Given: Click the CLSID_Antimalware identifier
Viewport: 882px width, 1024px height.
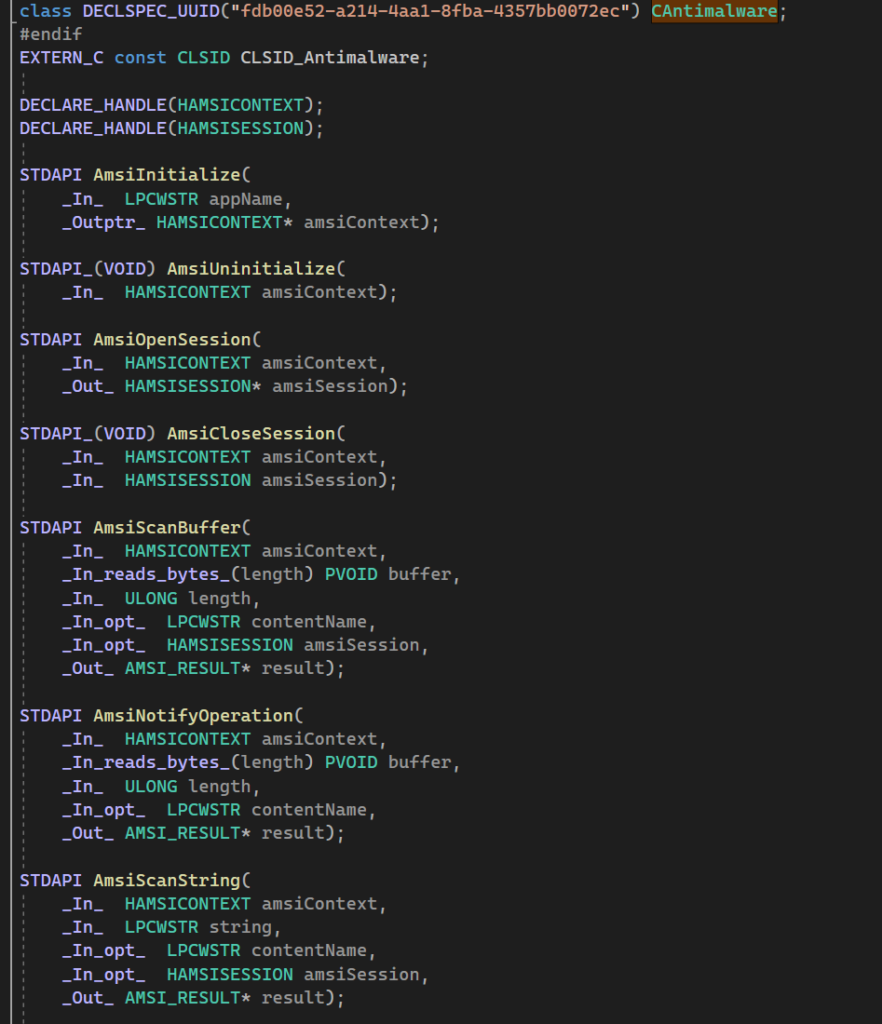Looking at the screenshot, I should pyautogui.click(x=330, y=57).
